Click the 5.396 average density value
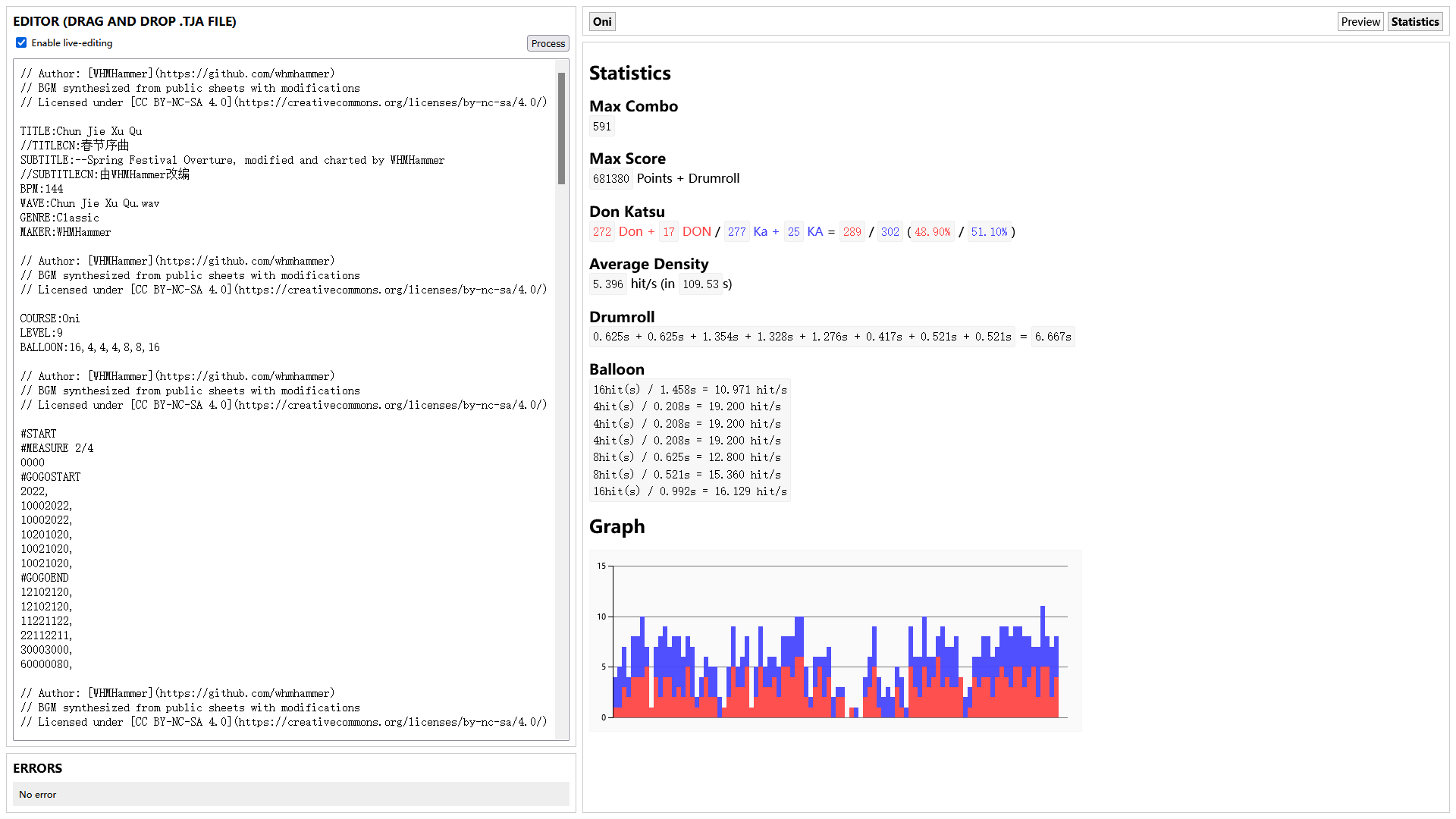The height and width of the screenshot is (819, 1456). pos(607,284)
